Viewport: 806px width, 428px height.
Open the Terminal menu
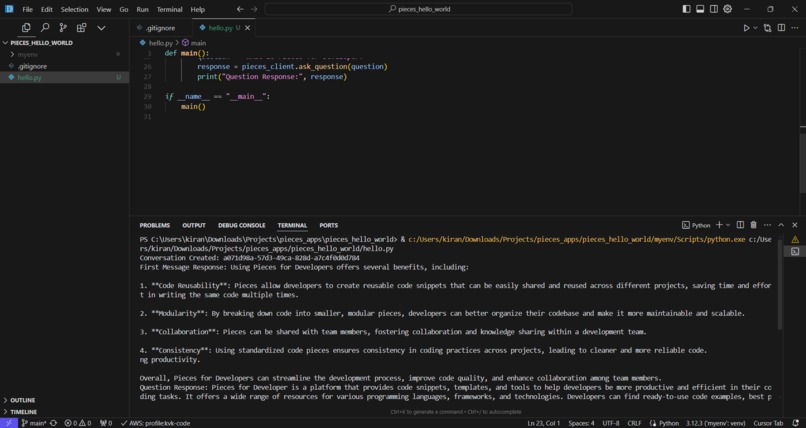(x=170, y=9)
